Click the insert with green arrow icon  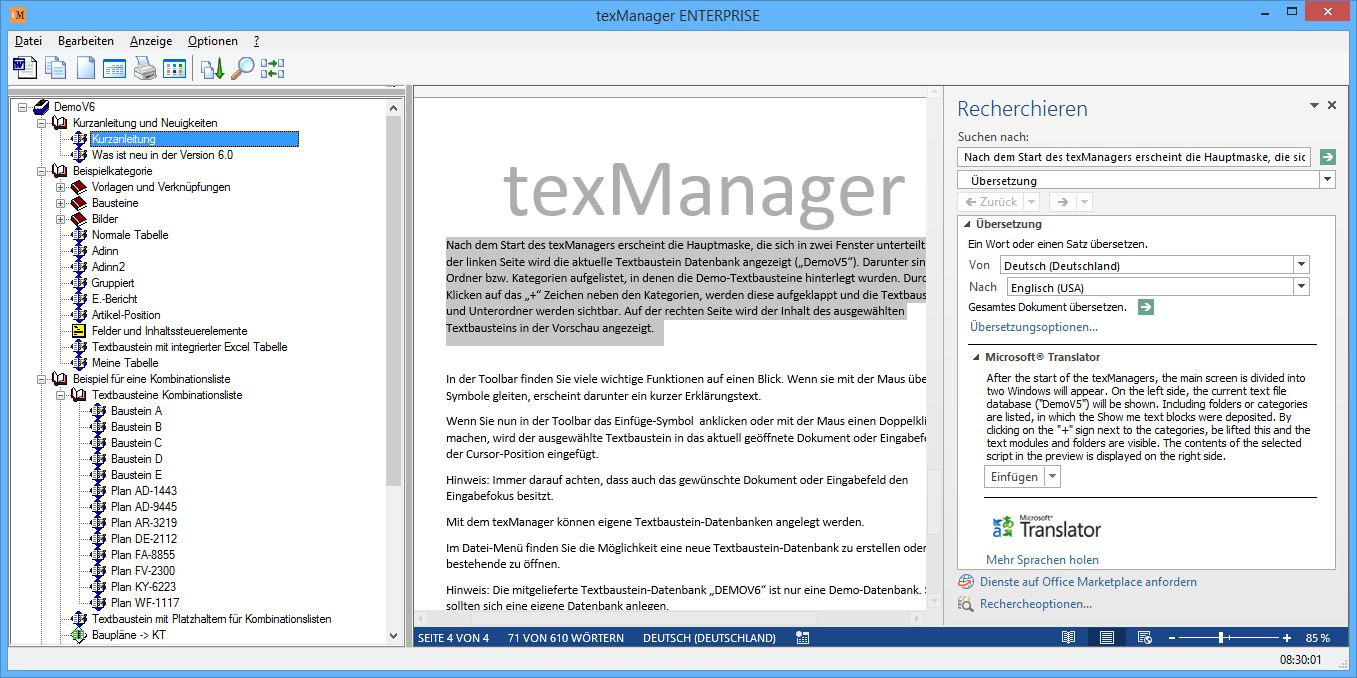211,68
